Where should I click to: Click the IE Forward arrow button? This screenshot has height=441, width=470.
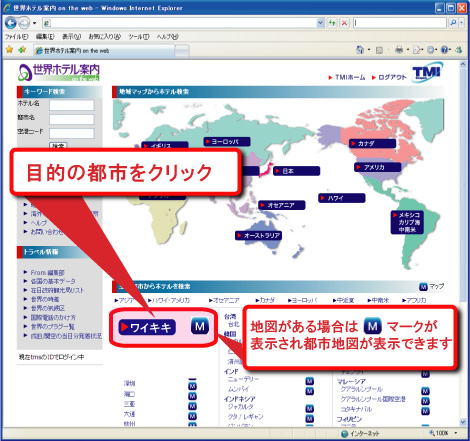(x=24, y=23)
